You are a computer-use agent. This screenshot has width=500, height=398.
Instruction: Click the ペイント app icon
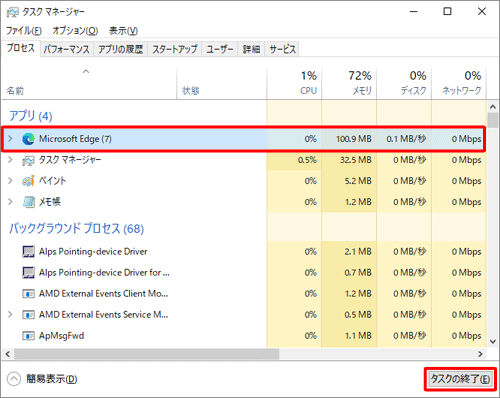(x=28, y=181)
